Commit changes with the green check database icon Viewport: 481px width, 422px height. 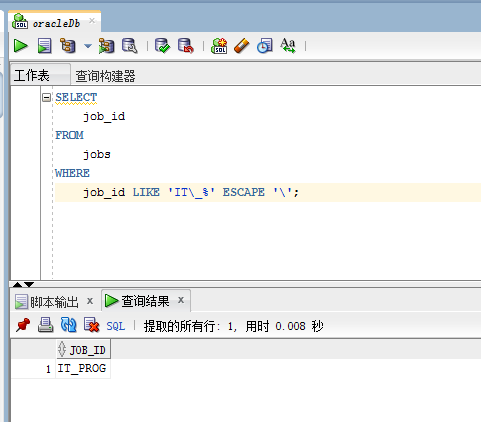click(x=162, y=46)
